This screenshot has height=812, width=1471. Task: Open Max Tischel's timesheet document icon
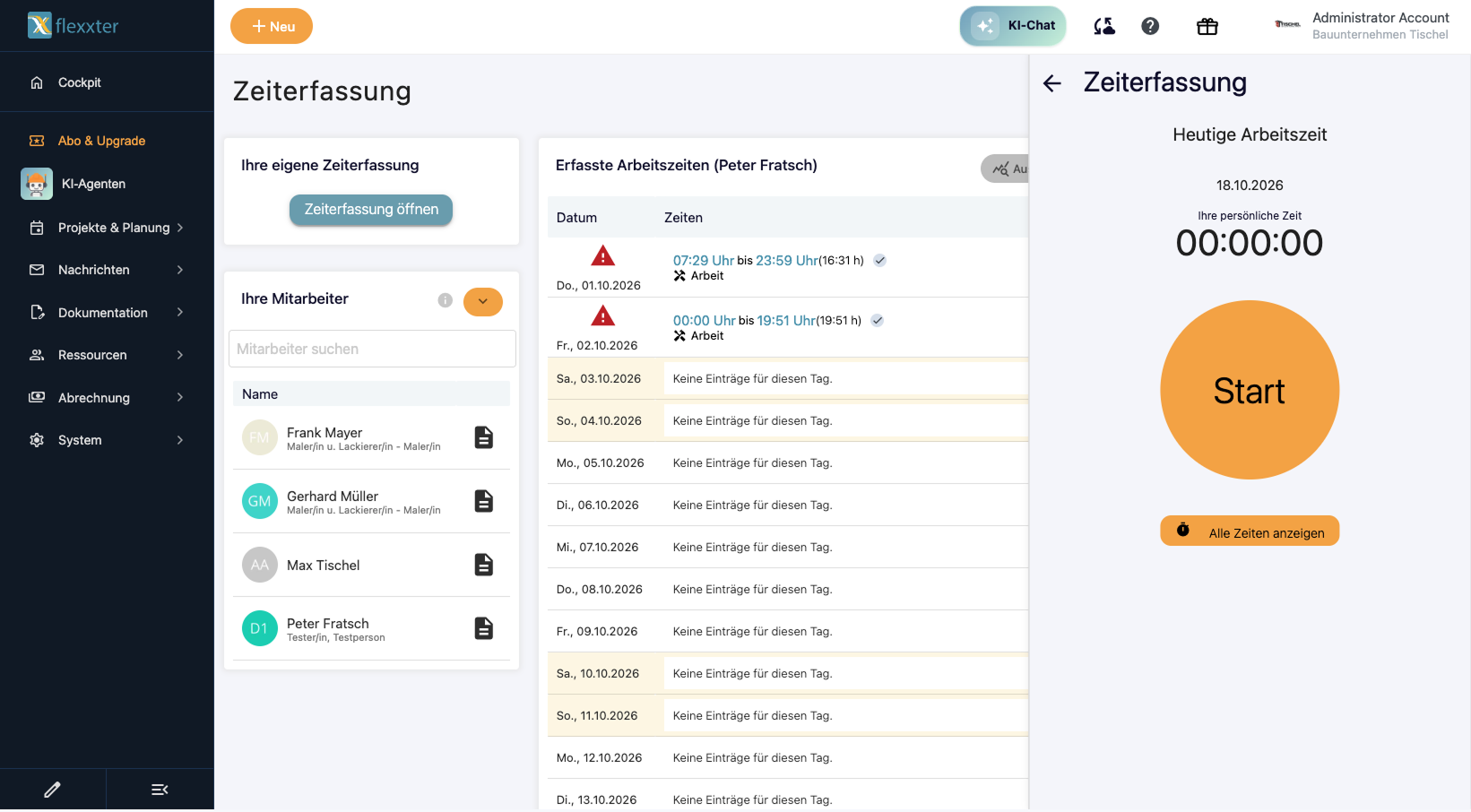point(484,565)
